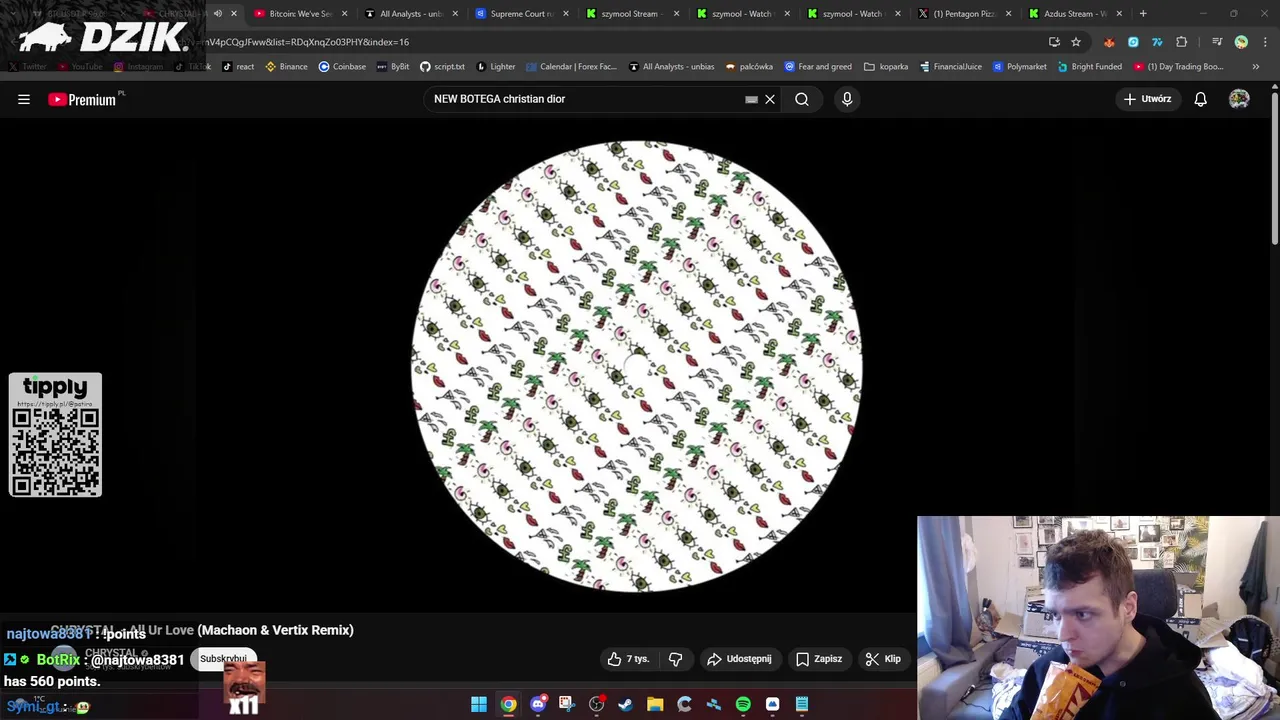This screenshot has width=1280, height=720.
Task: Open the palcówka bookmark
Action: click(749, 67)
